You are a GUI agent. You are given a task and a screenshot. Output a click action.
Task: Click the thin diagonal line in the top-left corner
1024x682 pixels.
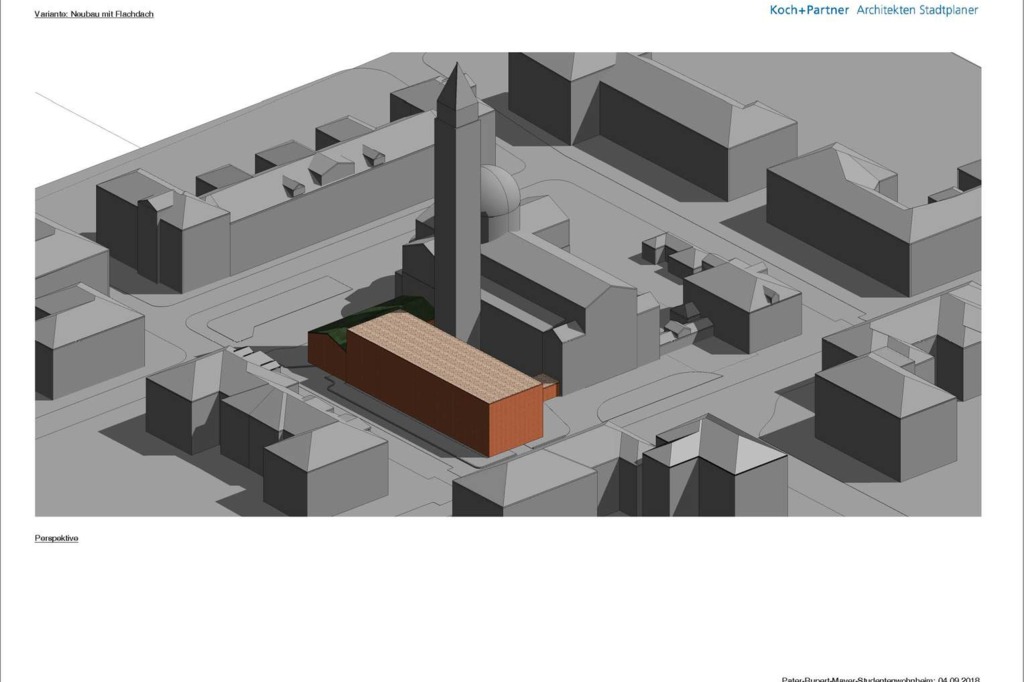point(87,120)
